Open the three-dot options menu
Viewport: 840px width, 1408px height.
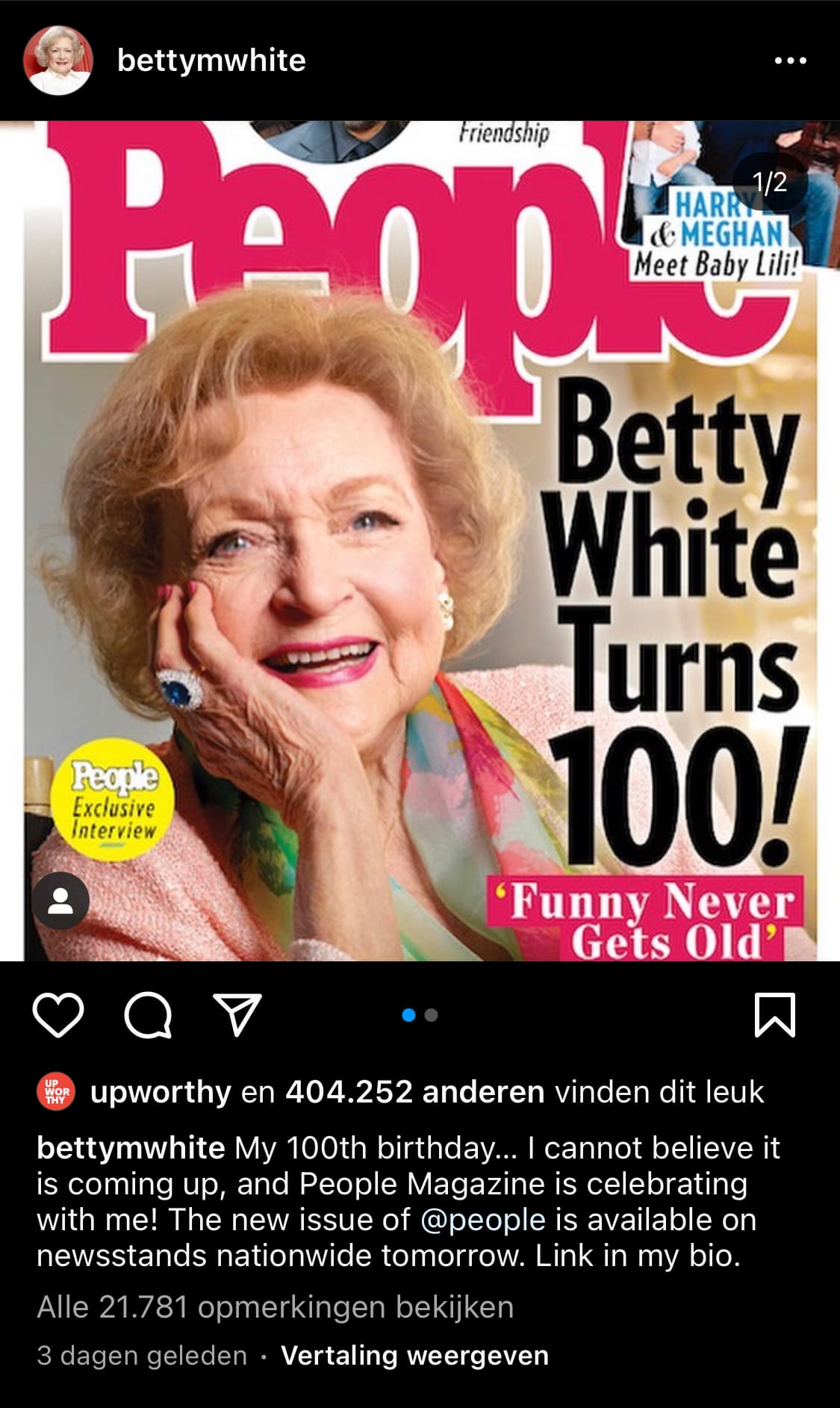(x=790, y=61)
